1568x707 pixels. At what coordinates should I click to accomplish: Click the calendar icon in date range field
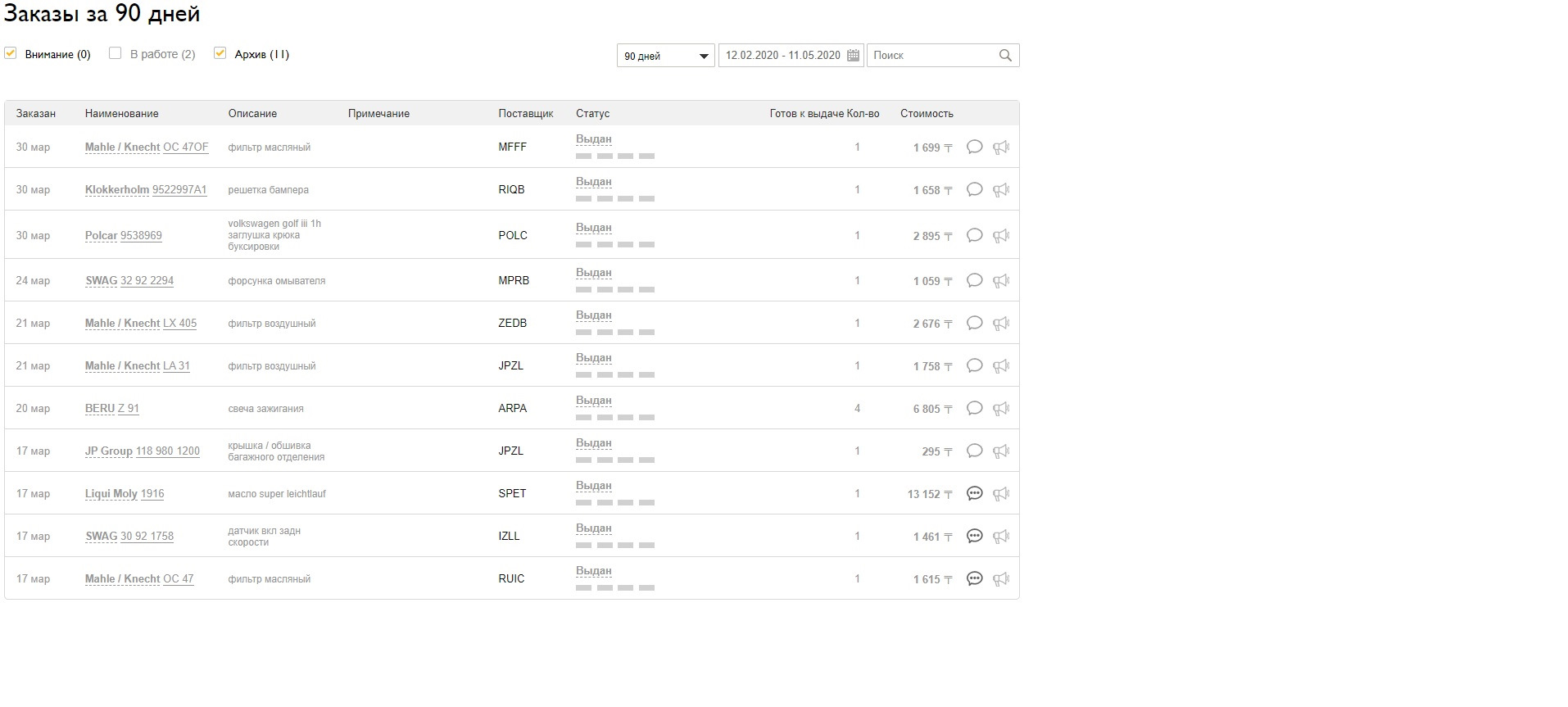point(853,56)
